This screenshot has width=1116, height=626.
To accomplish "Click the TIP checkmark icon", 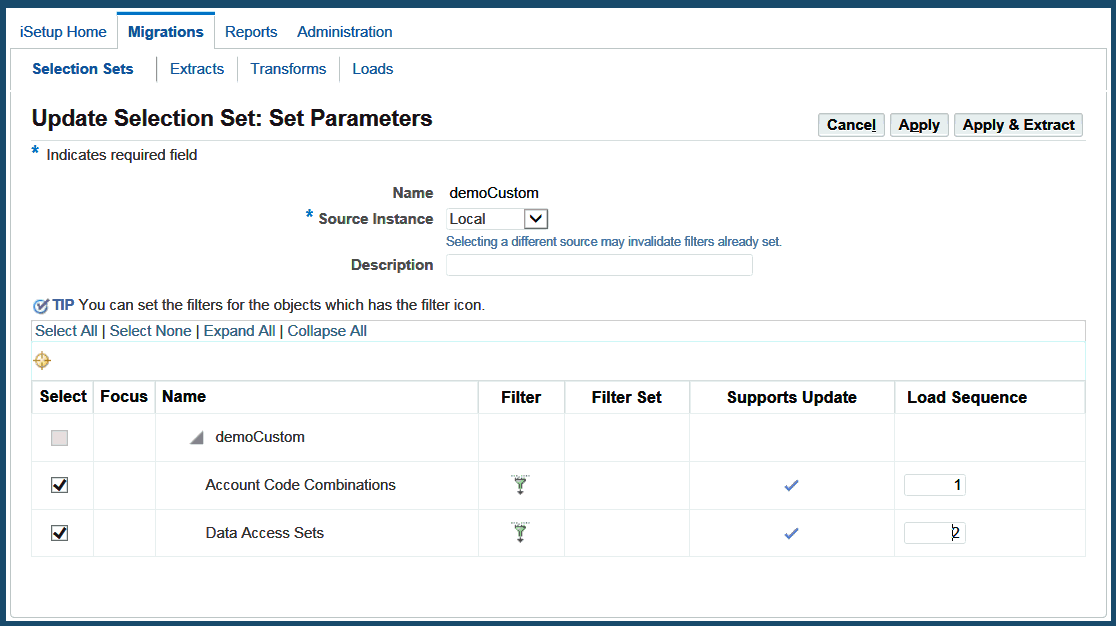I will pyautogui.click(x=41, y=306).
